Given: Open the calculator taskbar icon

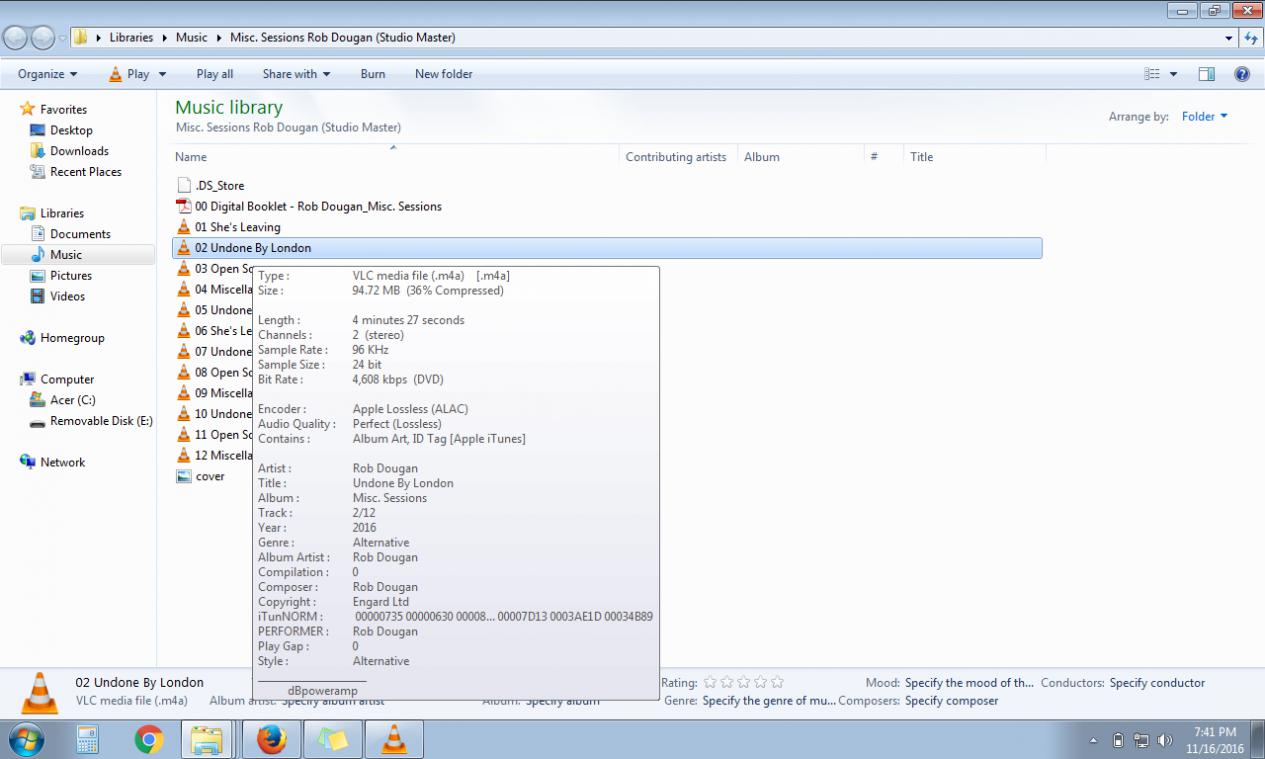Looking at the screenshot, I should click(x=88, y=740).
